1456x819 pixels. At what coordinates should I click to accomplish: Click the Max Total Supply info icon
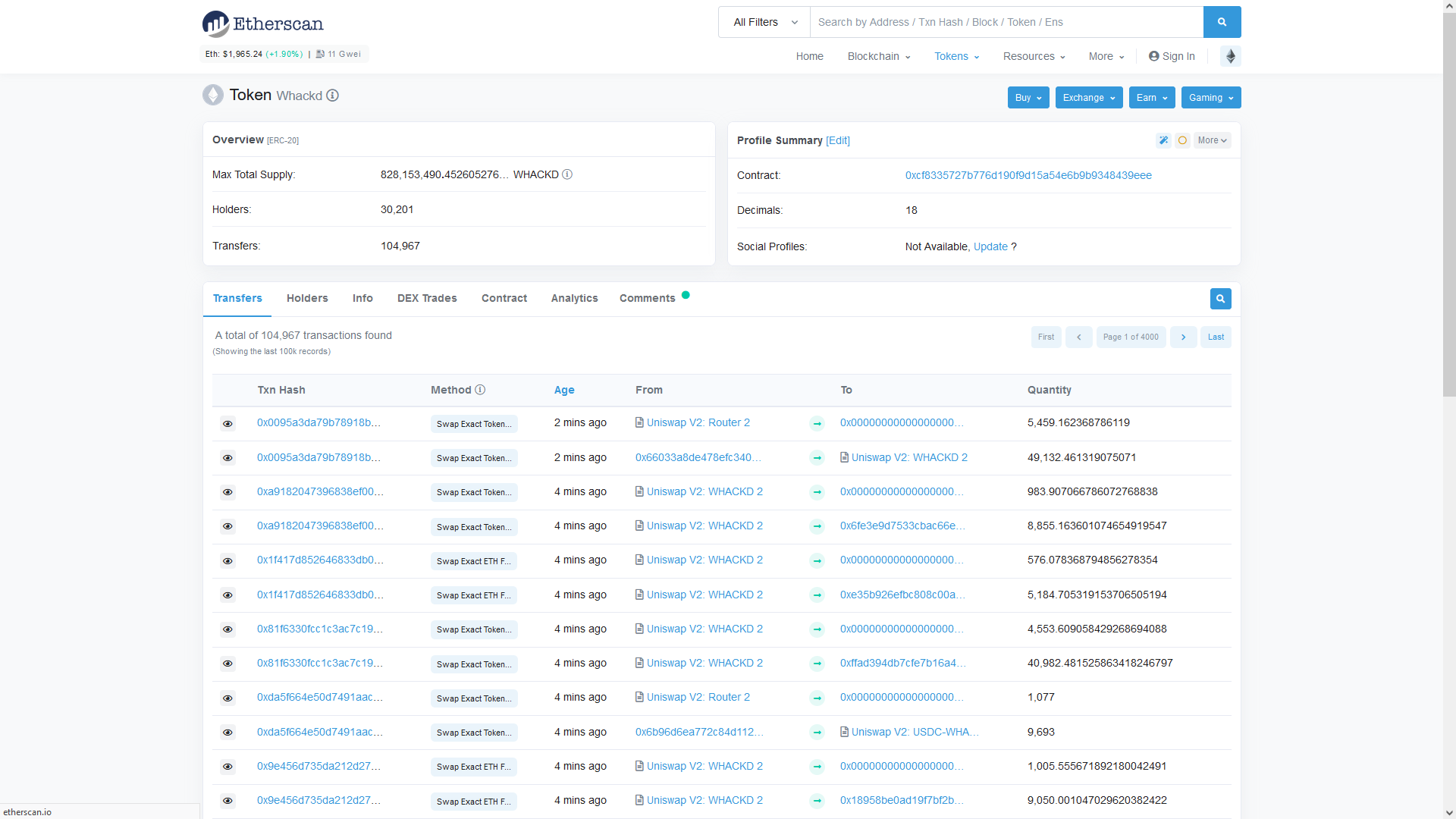567,174
